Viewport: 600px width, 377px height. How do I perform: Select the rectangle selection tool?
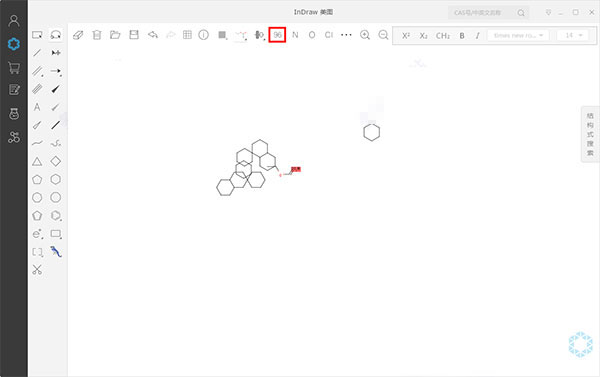pyautogui.click(x=37, y=35)
